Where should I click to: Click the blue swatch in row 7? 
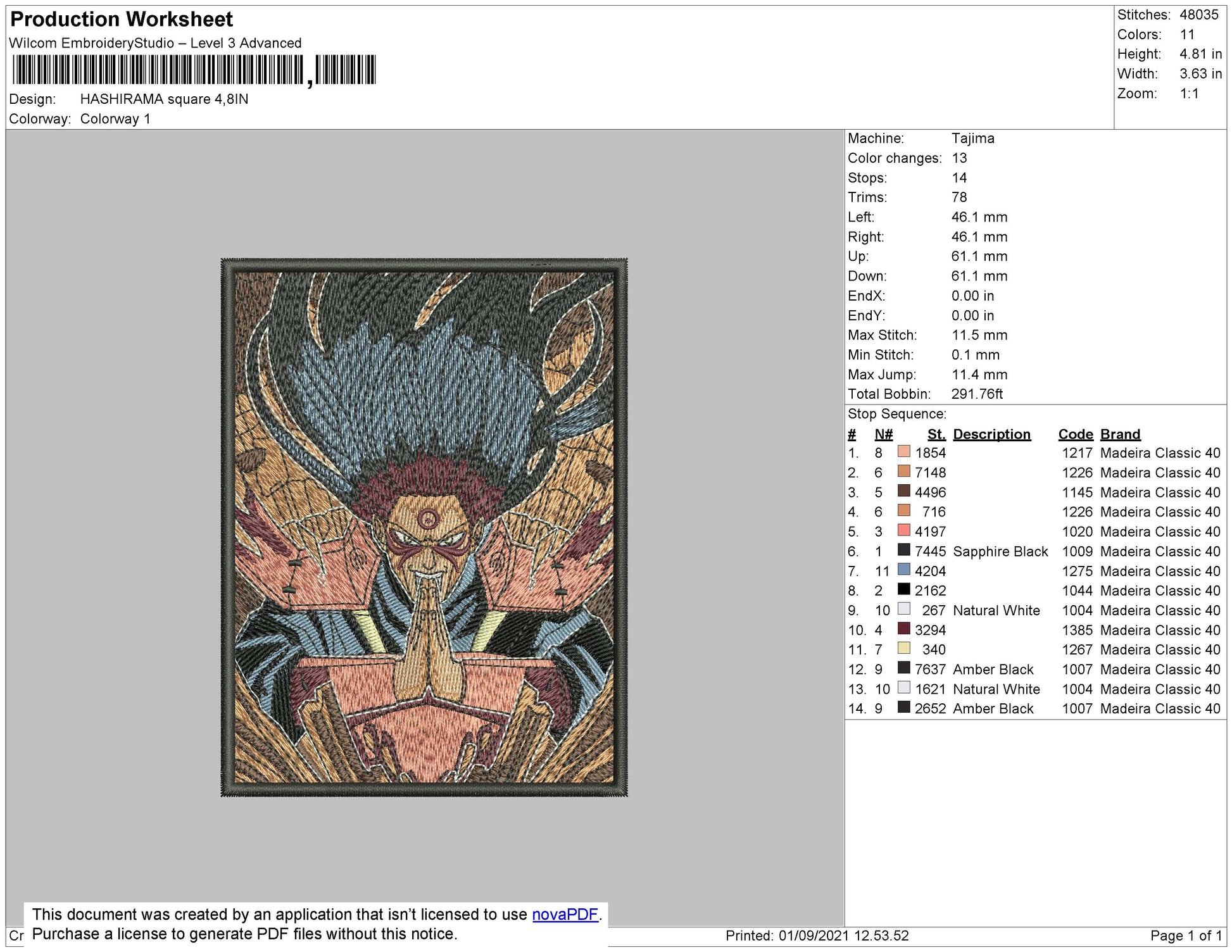point(903,570)
